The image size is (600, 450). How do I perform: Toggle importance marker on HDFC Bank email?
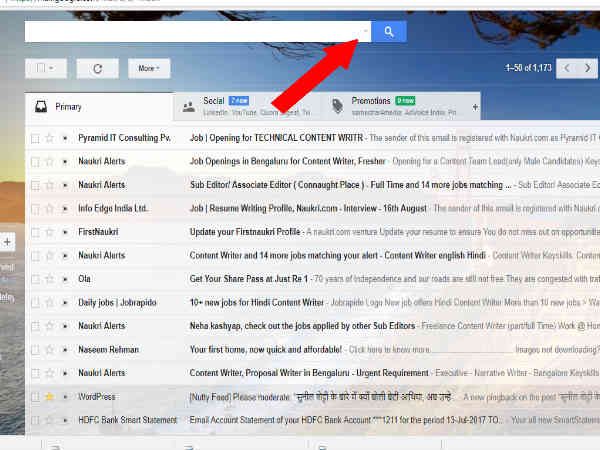point(65,420)
